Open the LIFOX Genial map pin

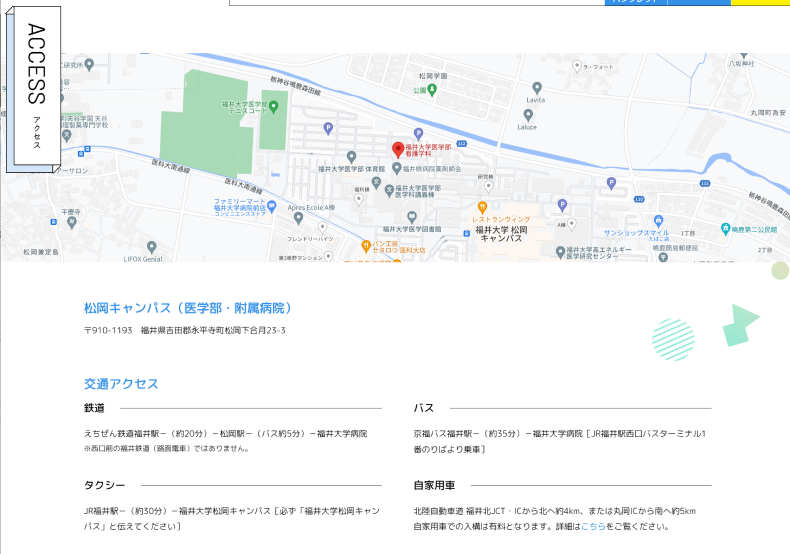pyautogui.click(x=152, y=247)
